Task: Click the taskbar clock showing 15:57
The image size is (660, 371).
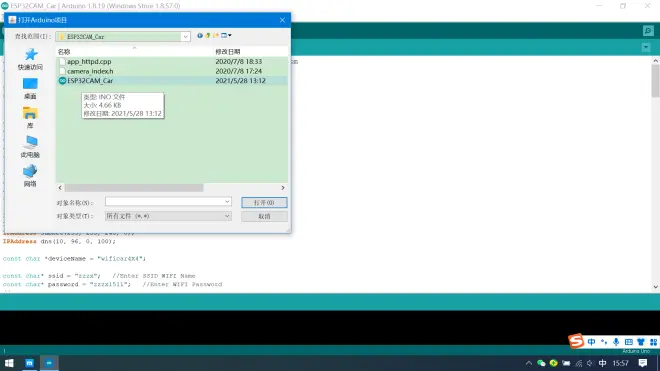Action: coord(620,363)
